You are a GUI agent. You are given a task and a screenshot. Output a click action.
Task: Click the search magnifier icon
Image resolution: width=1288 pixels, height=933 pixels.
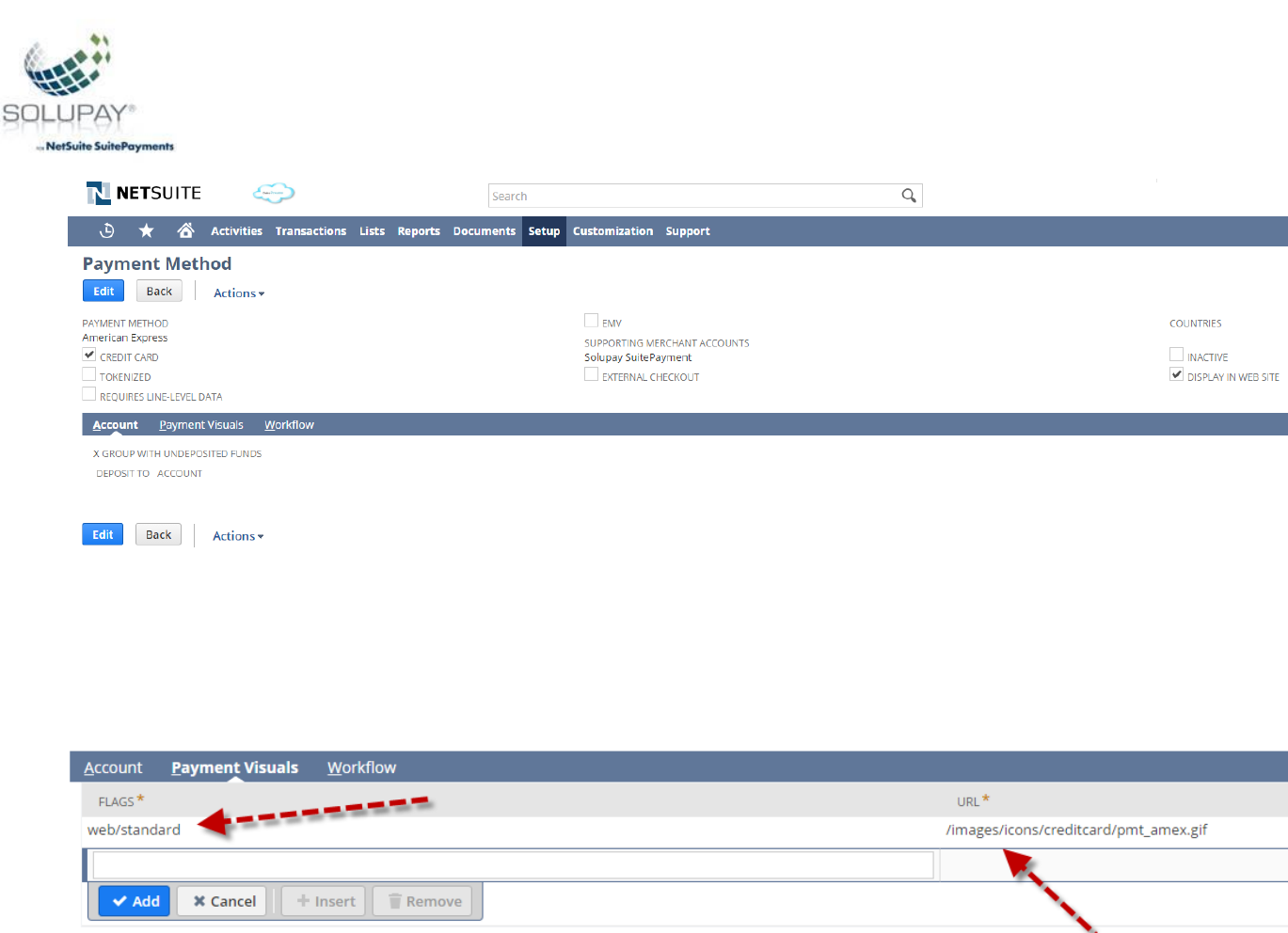click(x=909, y=196)
